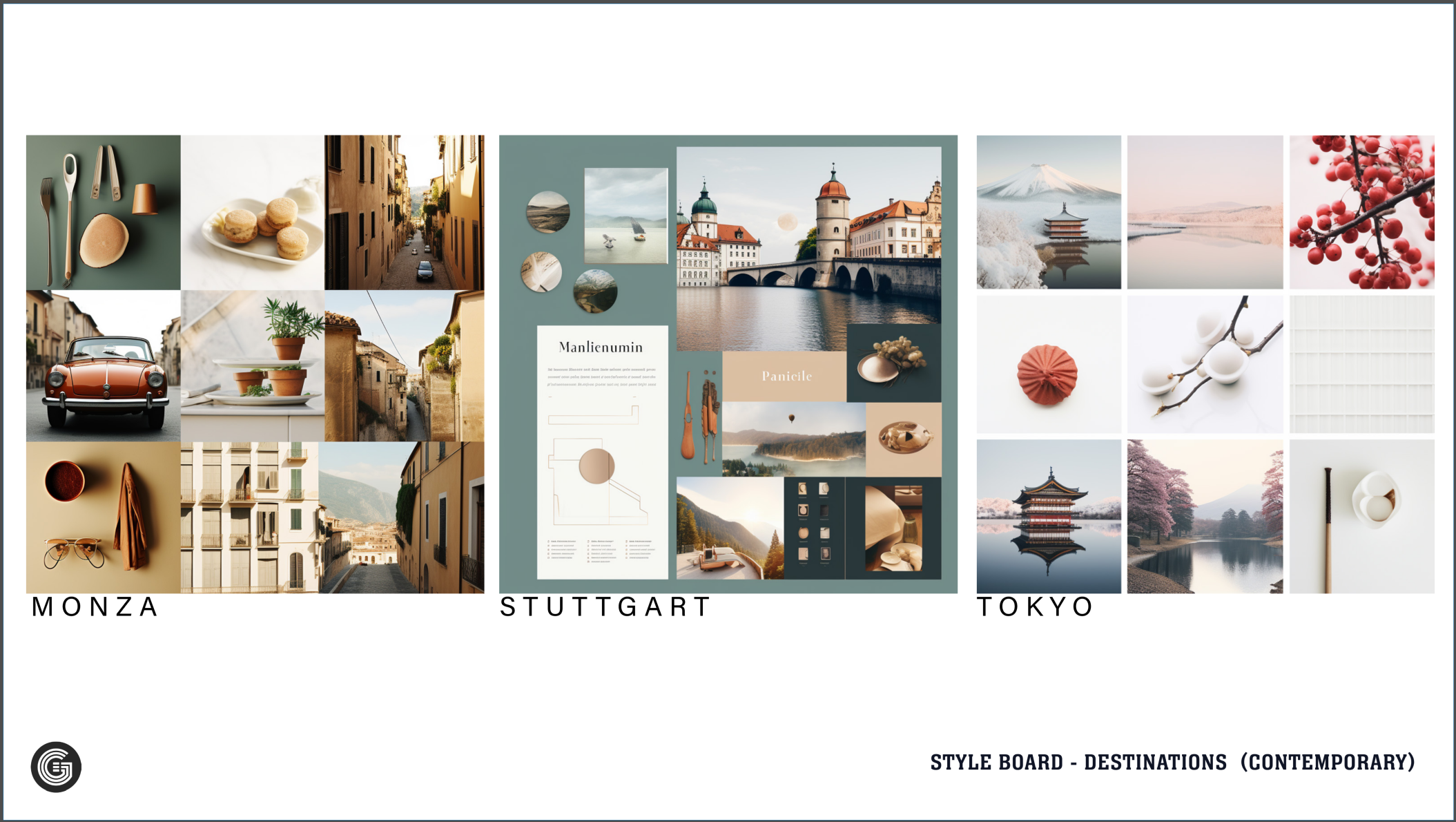Click the pink misty lake image
The width and height of the screenshot is (1456, 822).
click(x=1205, y=212)
